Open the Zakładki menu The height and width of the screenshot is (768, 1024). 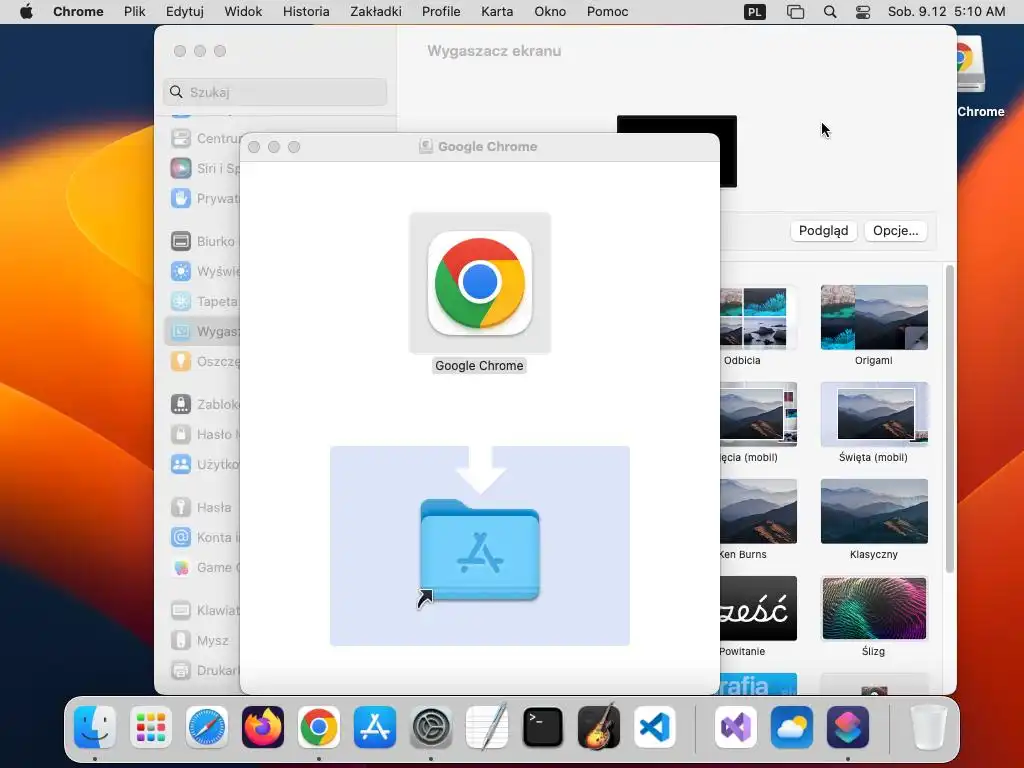pyautogui.click(x=376, y=12)
